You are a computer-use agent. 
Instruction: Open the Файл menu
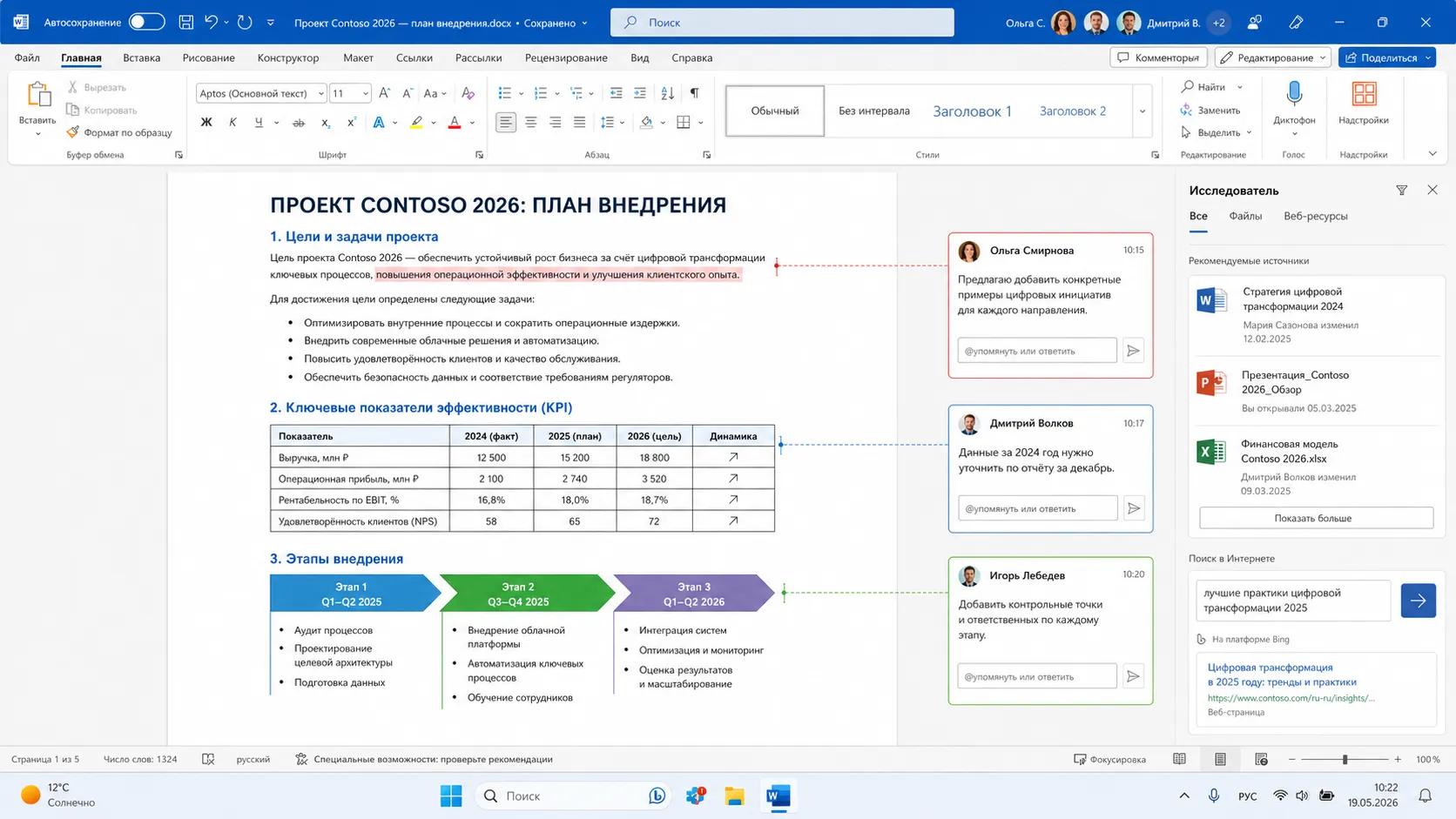pyautogui.click(x=27, y=57)
